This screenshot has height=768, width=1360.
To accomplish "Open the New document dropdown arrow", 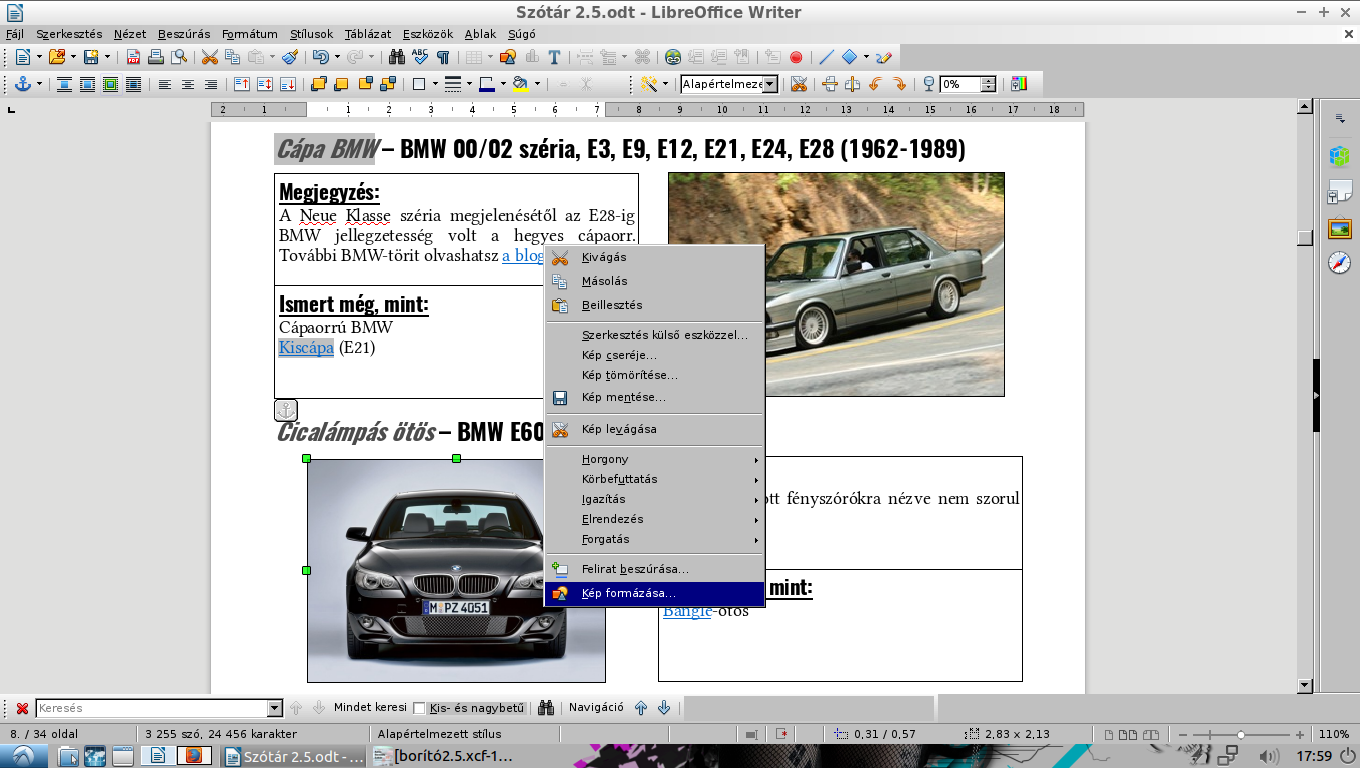I will tap(39, 57).
